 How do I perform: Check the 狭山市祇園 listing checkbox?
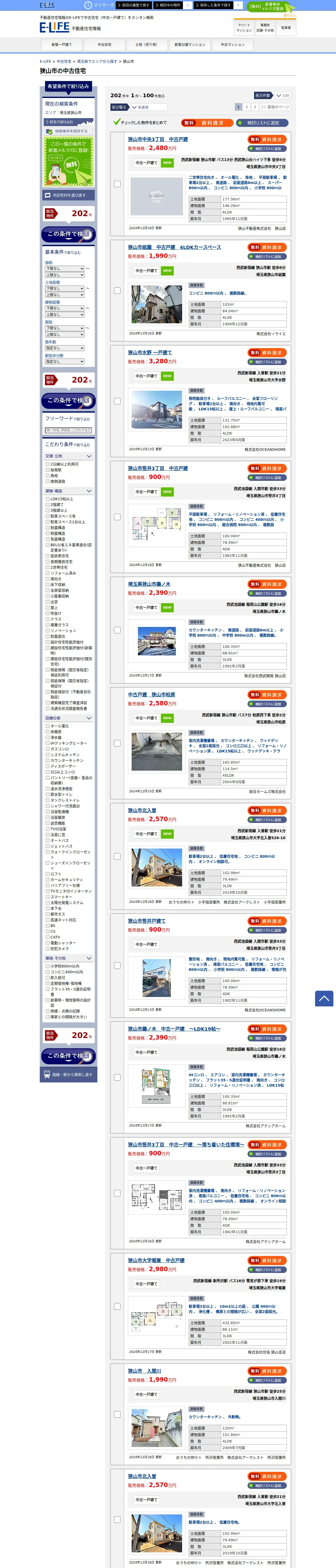(x=117, y=290)
